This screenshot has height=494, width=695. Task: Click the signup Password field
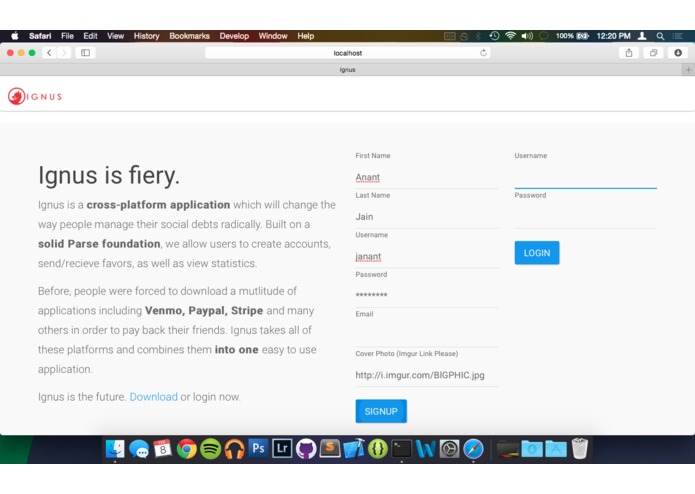[427, 296]
